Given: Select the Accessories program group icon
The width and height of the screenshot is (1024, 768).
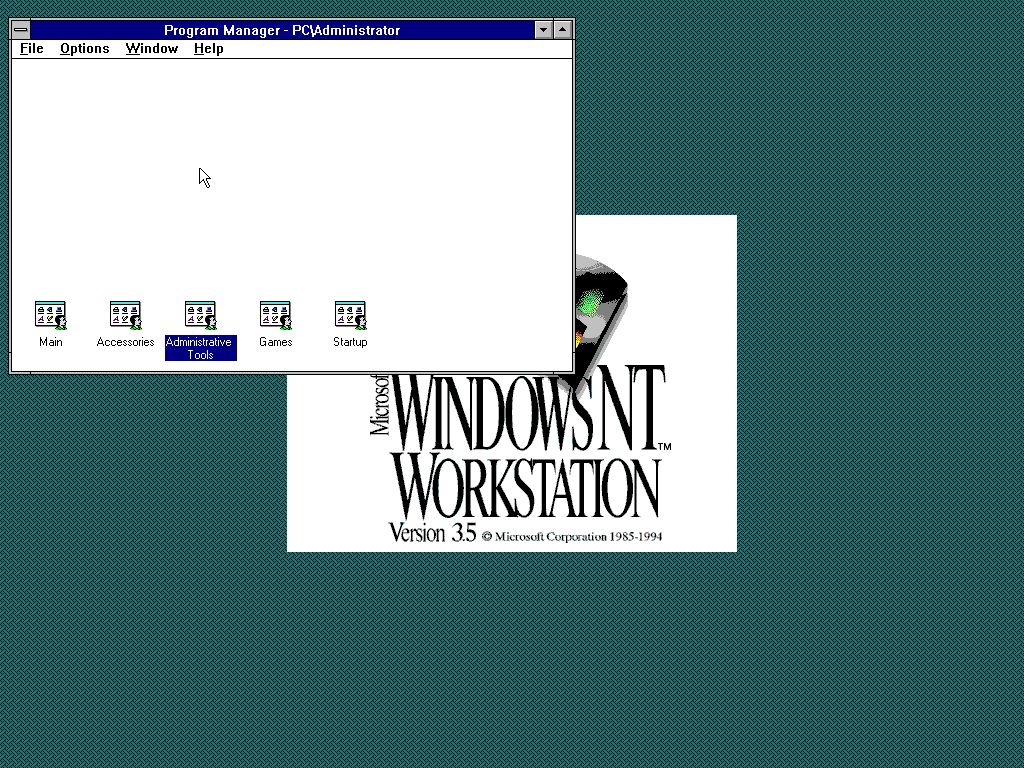Looking at the screenshot, I should (x=125, y=315).
